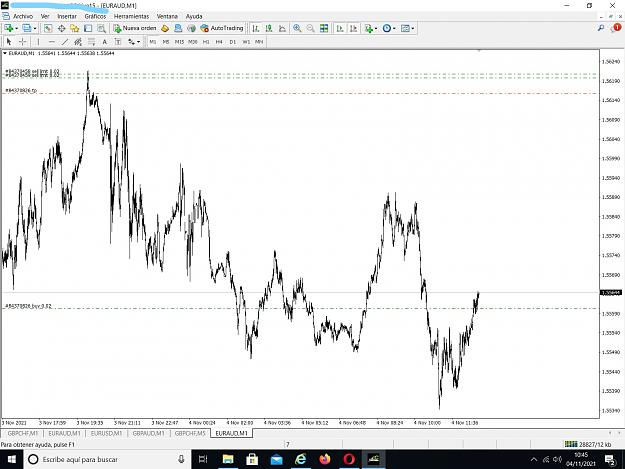
Task: Open the MetaEditor yellow book icon
Action: pos(165,28)
